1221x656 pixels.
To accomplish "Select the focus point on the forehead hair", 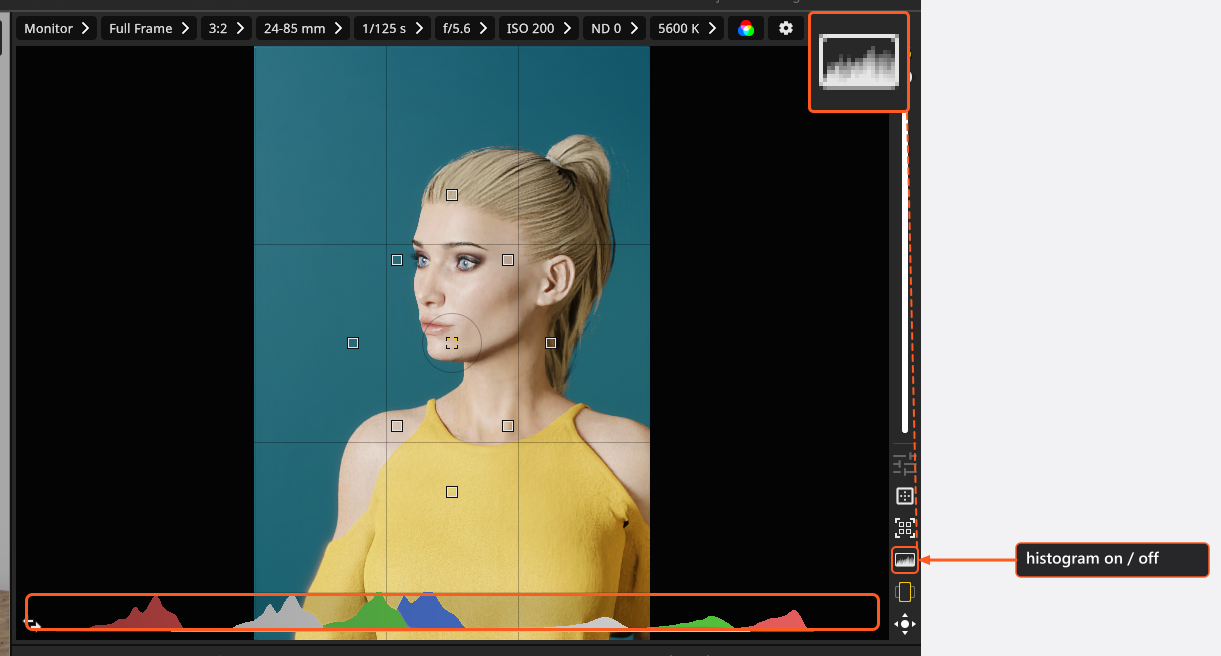I will (x=452, y=195).
